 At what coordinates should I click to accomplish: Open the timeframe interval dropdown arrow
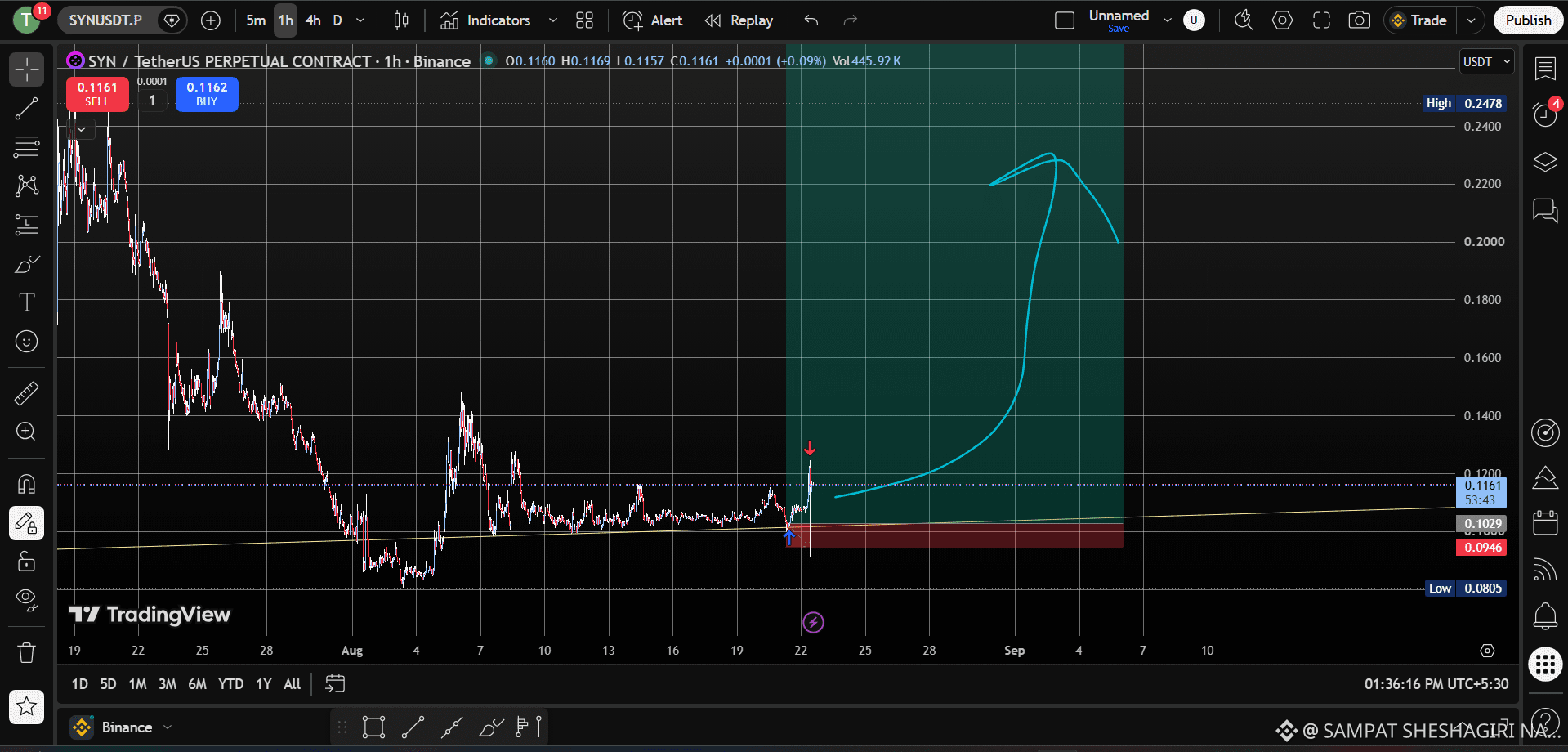(x=360, y=20)
